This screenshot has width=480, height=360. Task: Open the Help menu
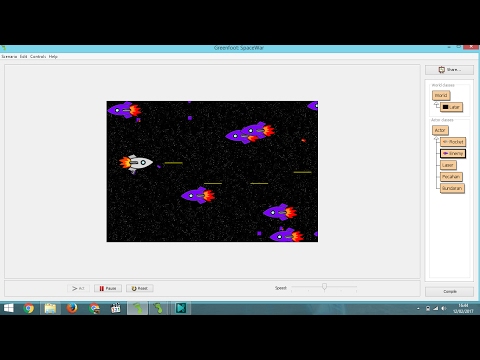click(x=53, y=57)
